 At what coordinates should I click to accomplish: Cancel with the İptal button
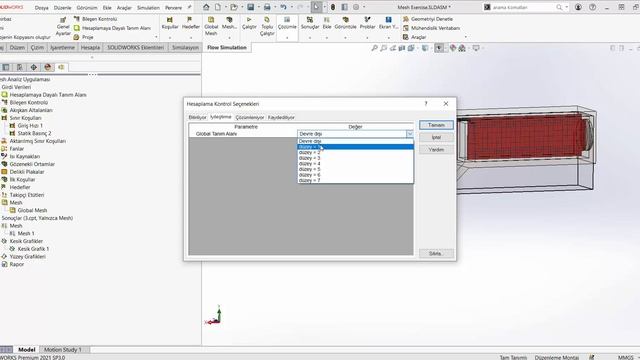[436, 137]
